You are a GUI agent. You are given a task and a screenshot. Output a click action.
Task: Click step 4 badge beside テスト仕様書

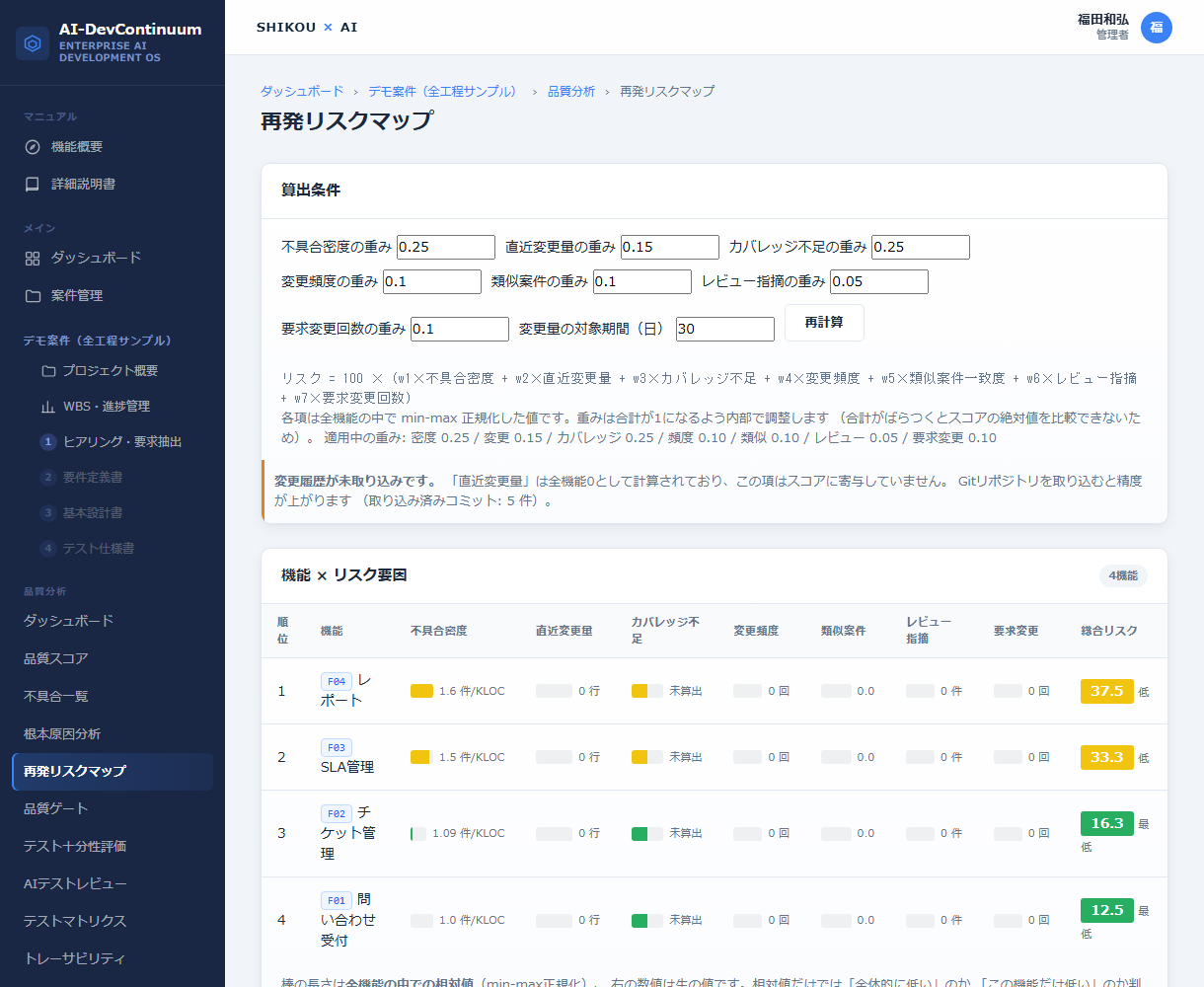(47, 549)
